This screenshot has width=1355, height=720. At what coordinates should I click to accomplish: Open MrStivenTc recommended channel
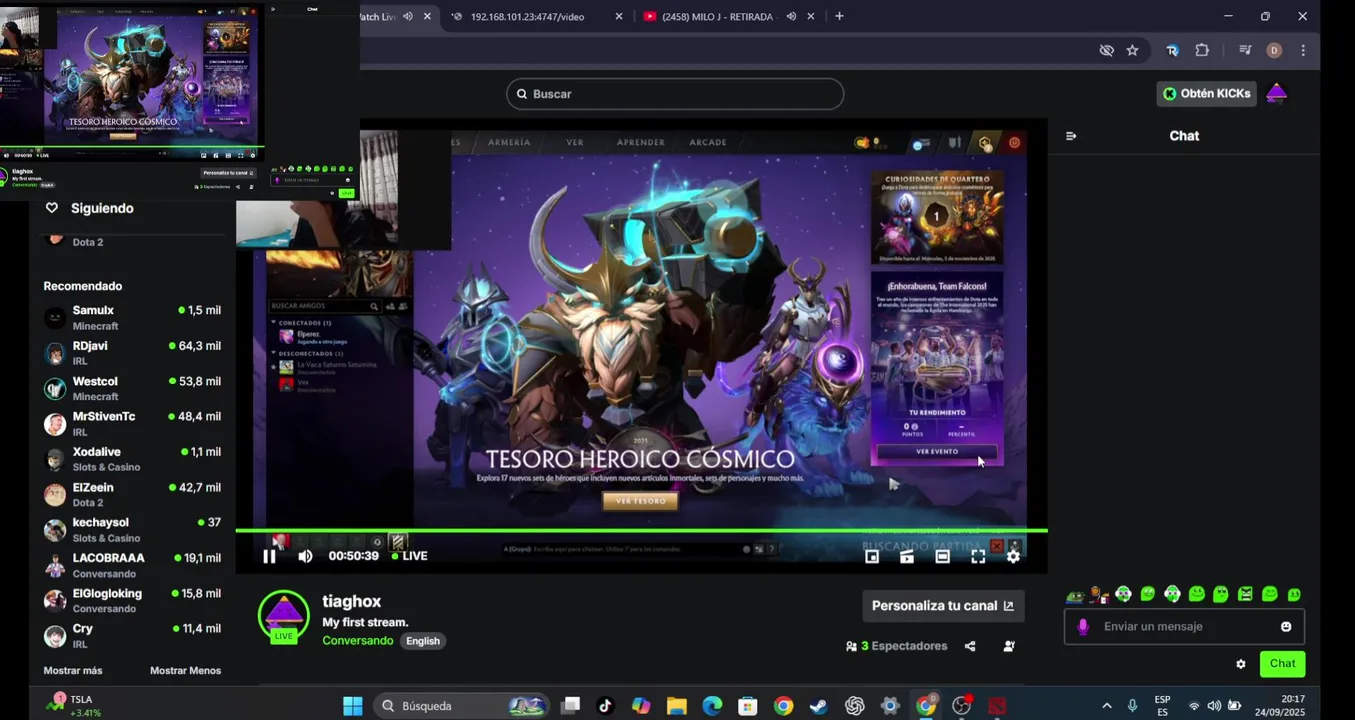pos(132,424)
